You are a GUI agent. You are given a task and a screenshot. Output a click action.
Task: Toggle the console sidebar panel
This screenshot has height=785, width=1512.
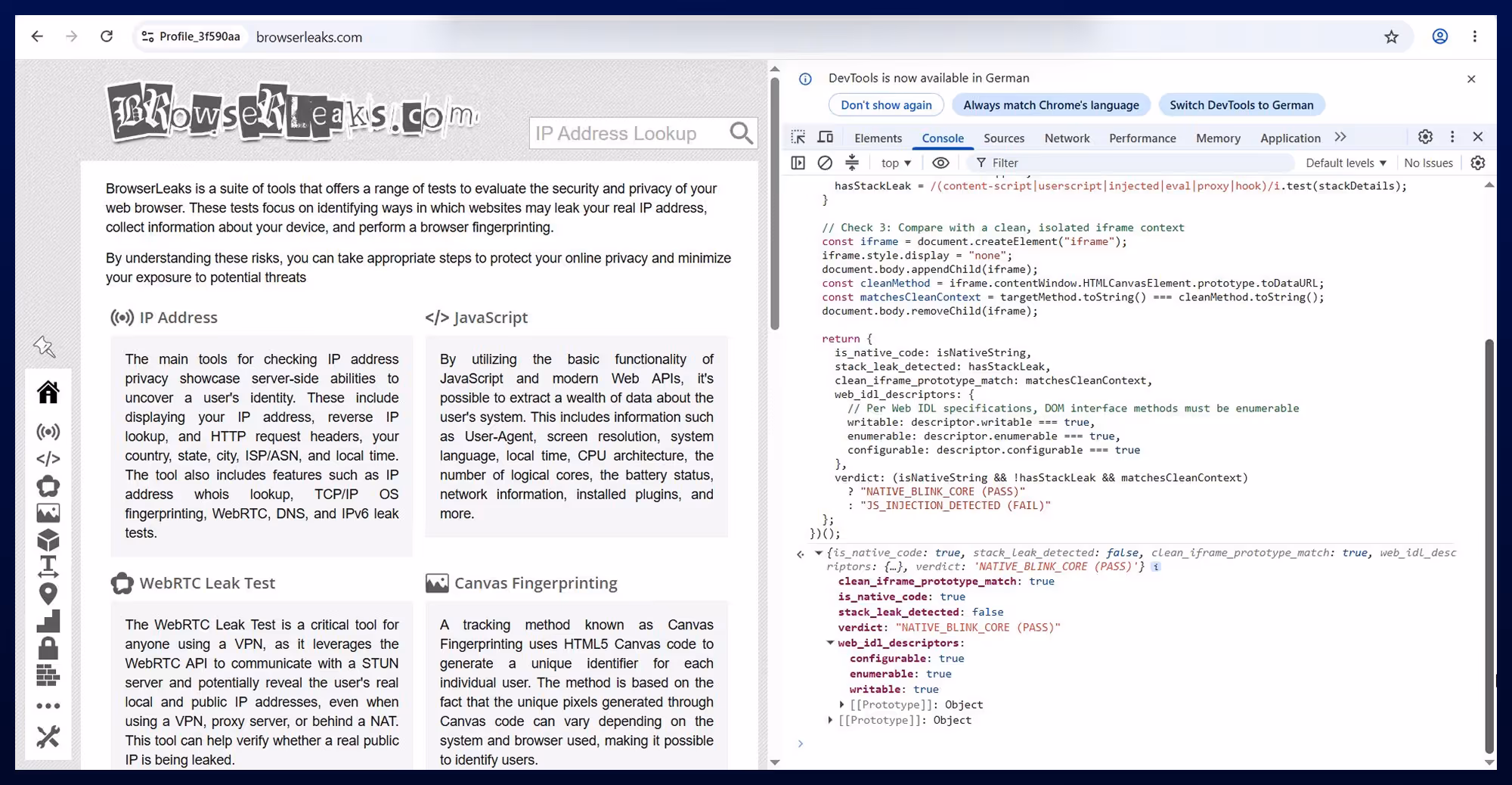point(798,163)
